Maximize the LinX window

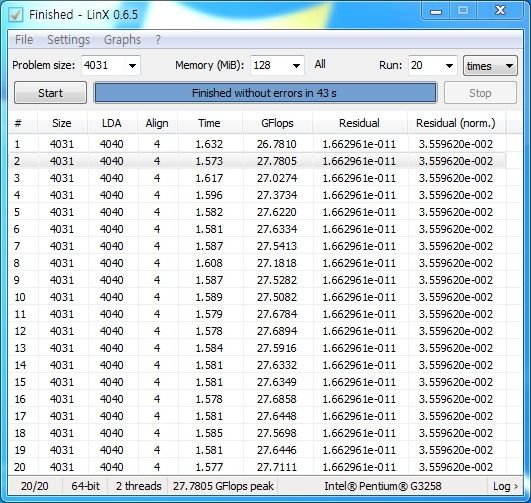tap(463, 11)
